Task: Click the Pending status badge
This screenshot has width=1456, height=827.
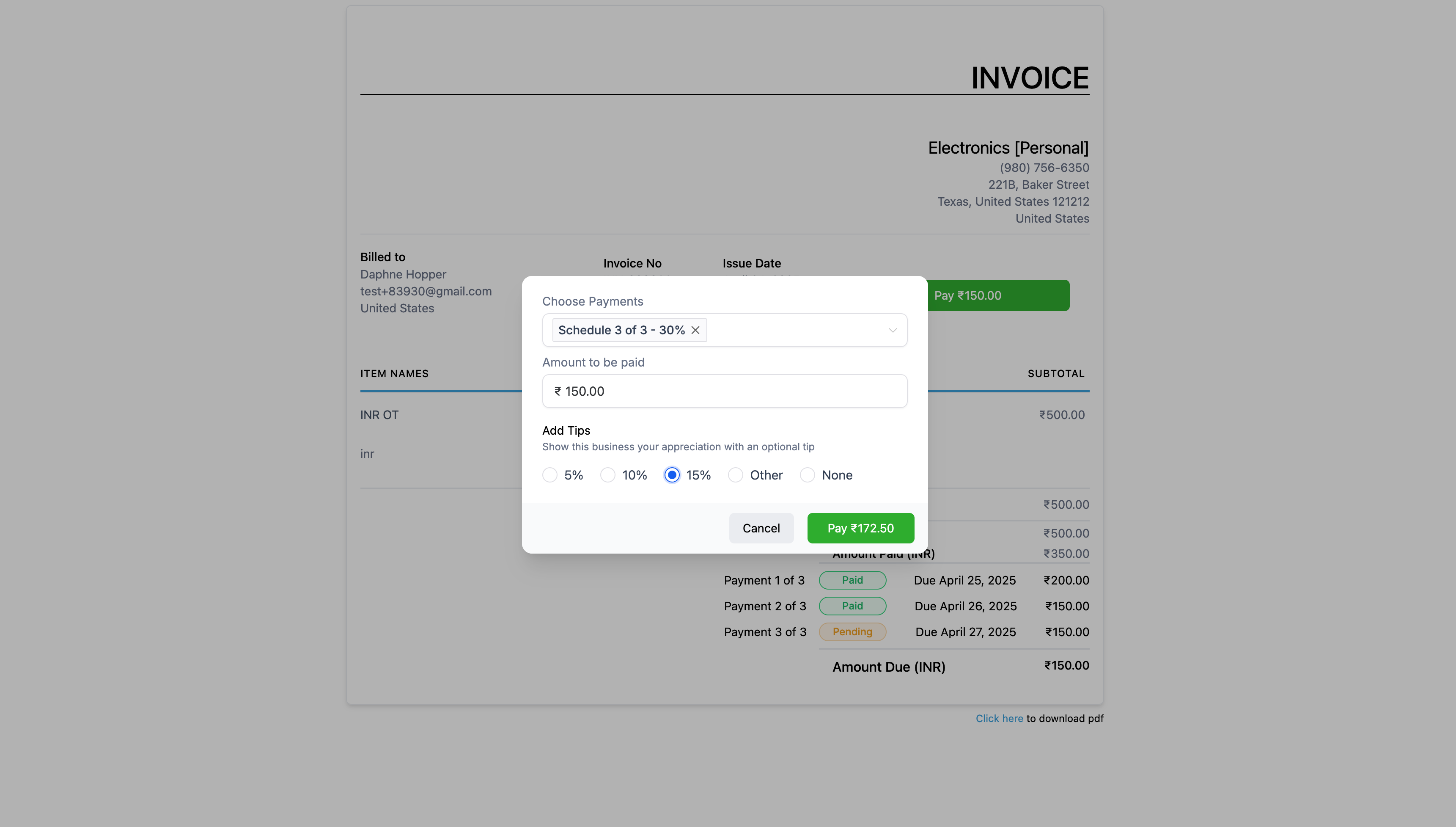Action: coord(852,631)
